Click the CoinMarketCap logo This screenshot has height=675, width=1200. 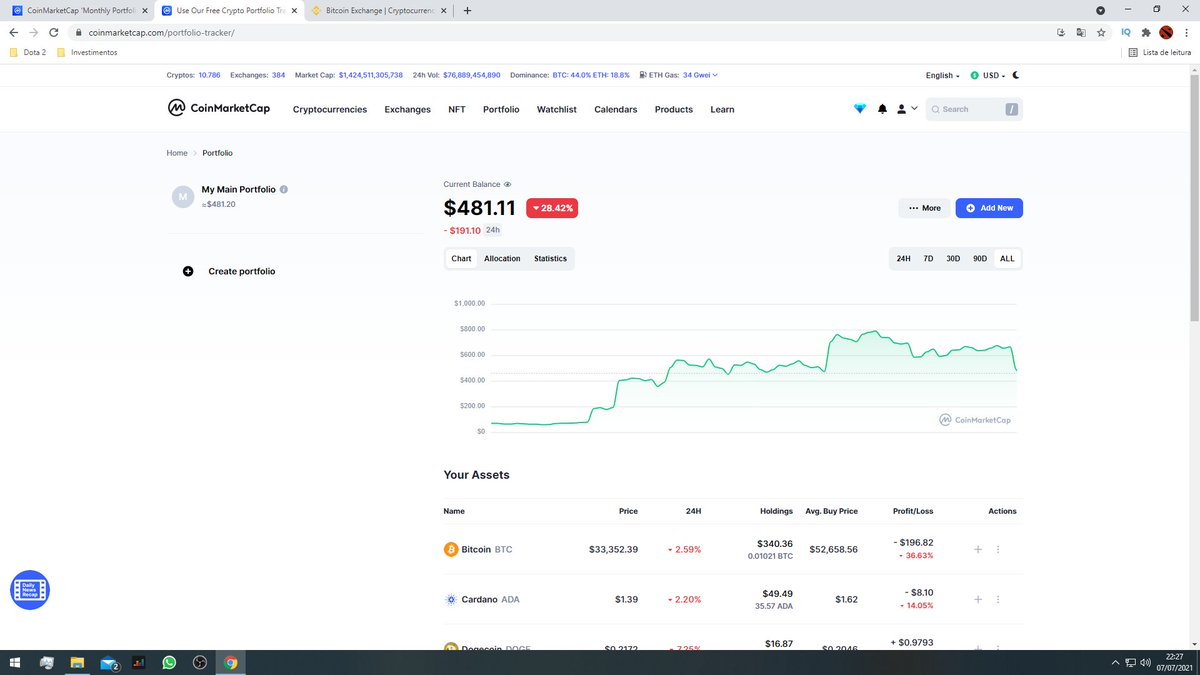pyautogui.click(x=221, y=108)
